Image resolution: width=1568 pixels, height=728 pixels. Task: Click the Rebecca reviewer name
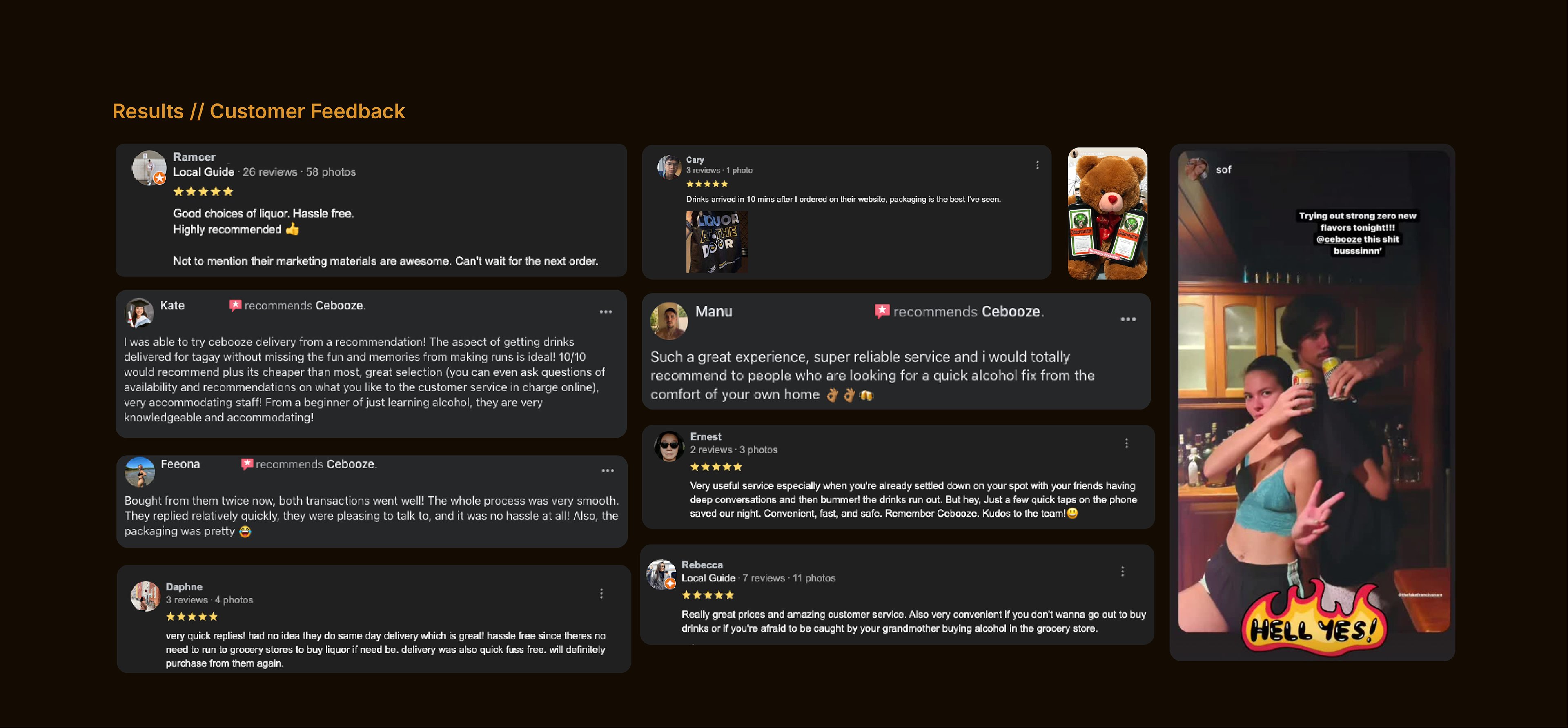[x=702, y=565]
